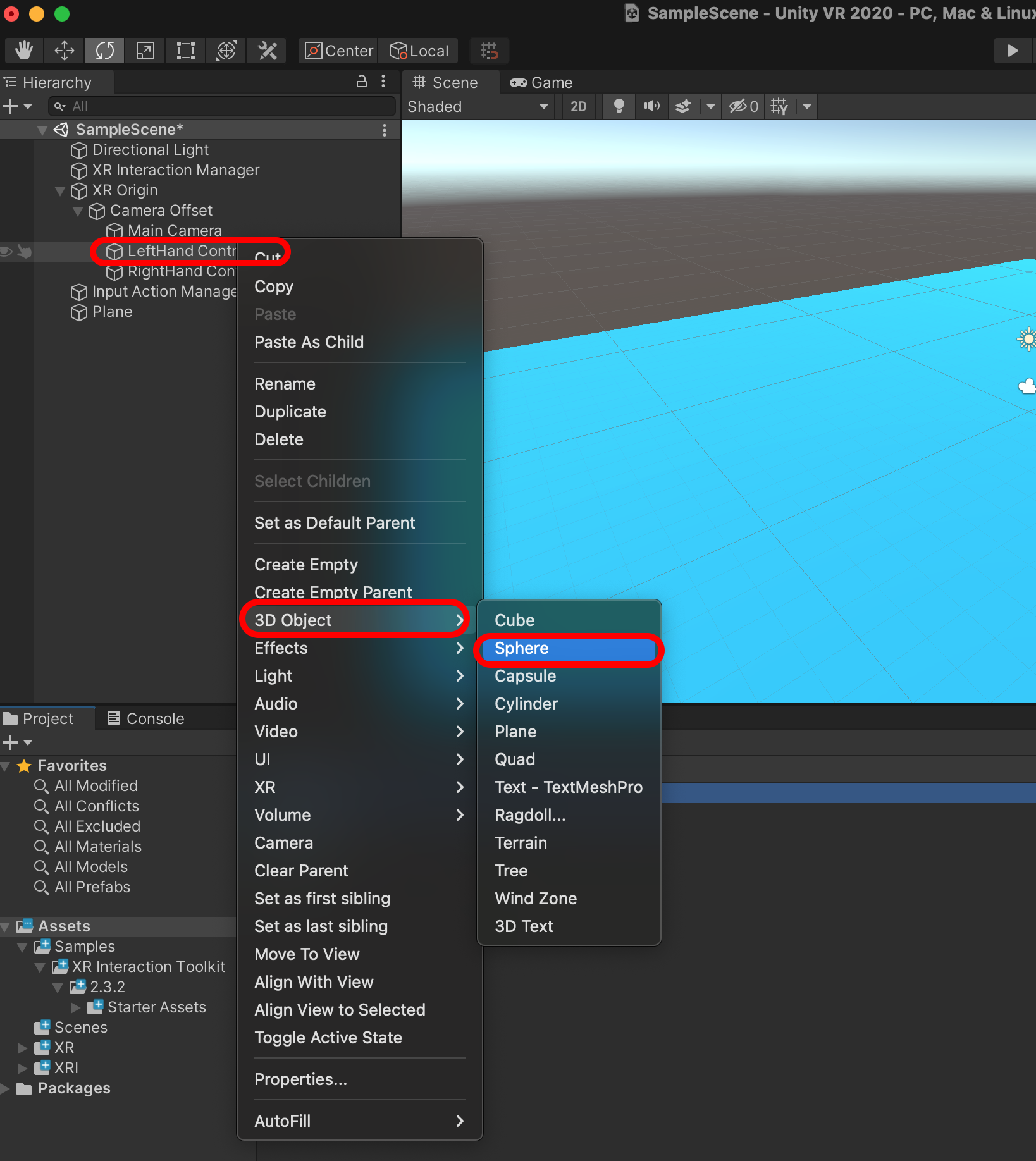This screenshot has height=1161, width=1036.
Task: Toggle LeftHand Controller pickability hand icon
Action: coord(25,251)
